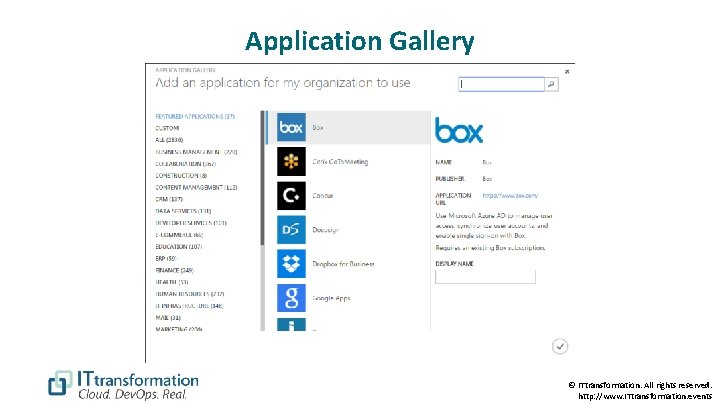The height and width of the screenshot is (405, 720).
Task: Click the app list scrollbar thumb
Action: (x=262, y=178)
